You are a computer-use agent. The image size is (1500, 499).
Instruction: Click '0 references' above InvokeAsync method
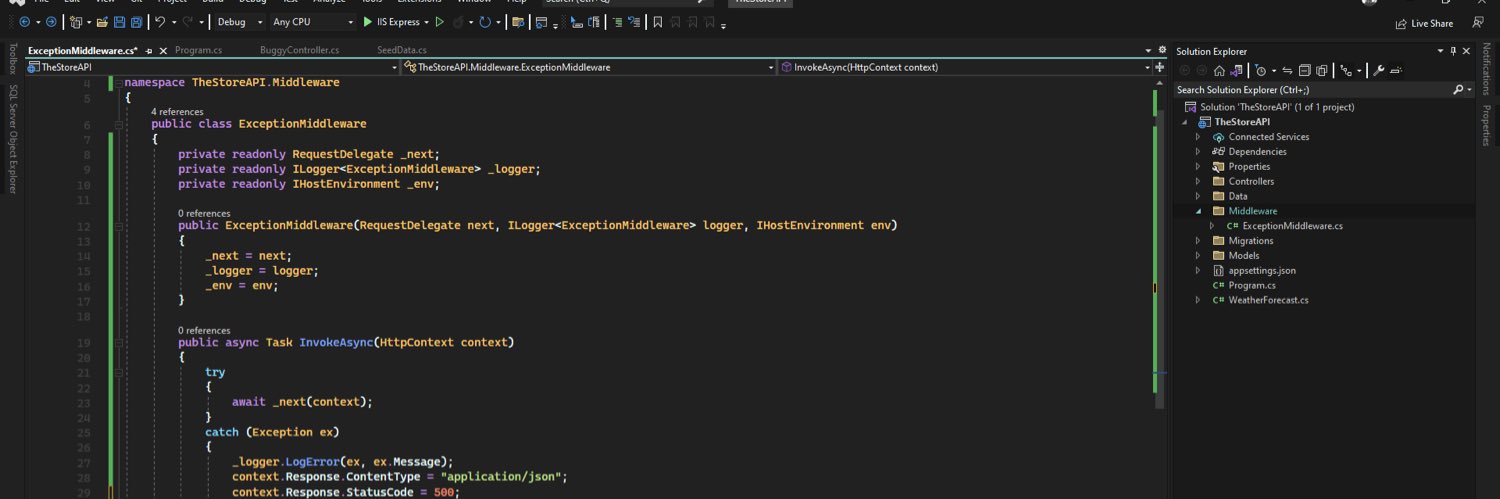(204, 330)
